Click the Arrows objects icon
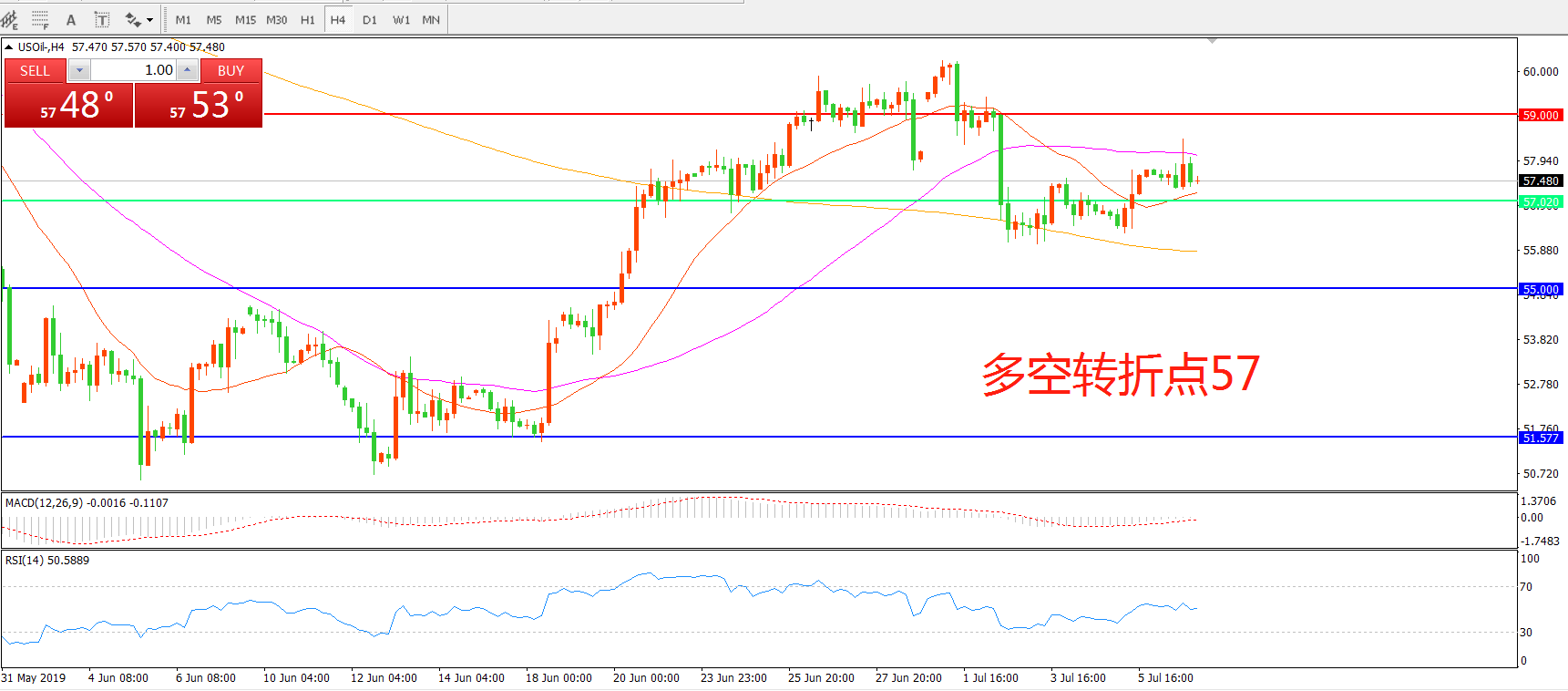Viewport: 1568px width, 691px height. click(133, 19)
